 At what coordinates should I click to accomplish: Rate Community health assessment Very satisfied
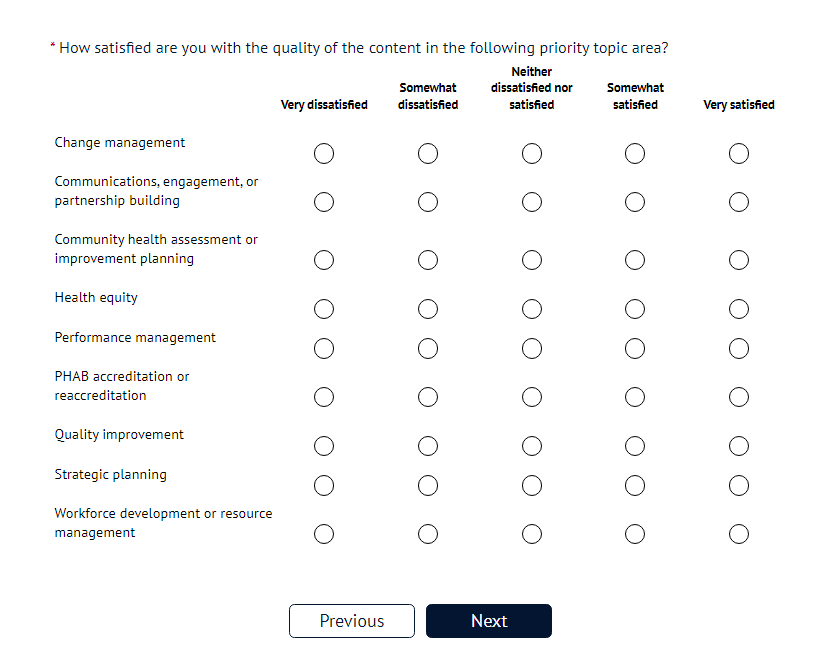click(739, 260)
